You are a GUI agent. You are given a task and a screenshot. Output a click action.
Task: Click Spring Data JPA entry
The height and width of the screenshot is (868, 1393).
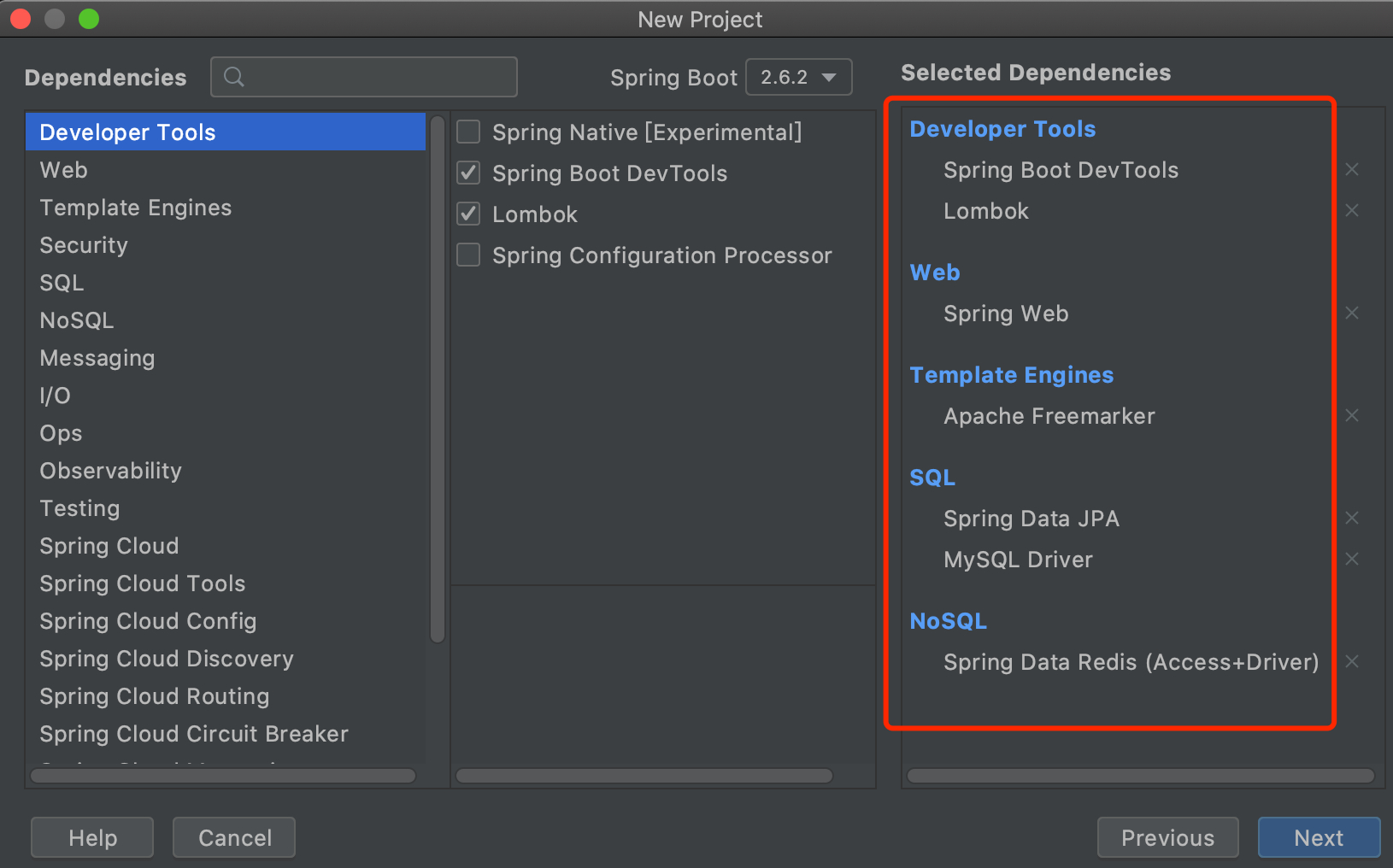pos(1032,519)
